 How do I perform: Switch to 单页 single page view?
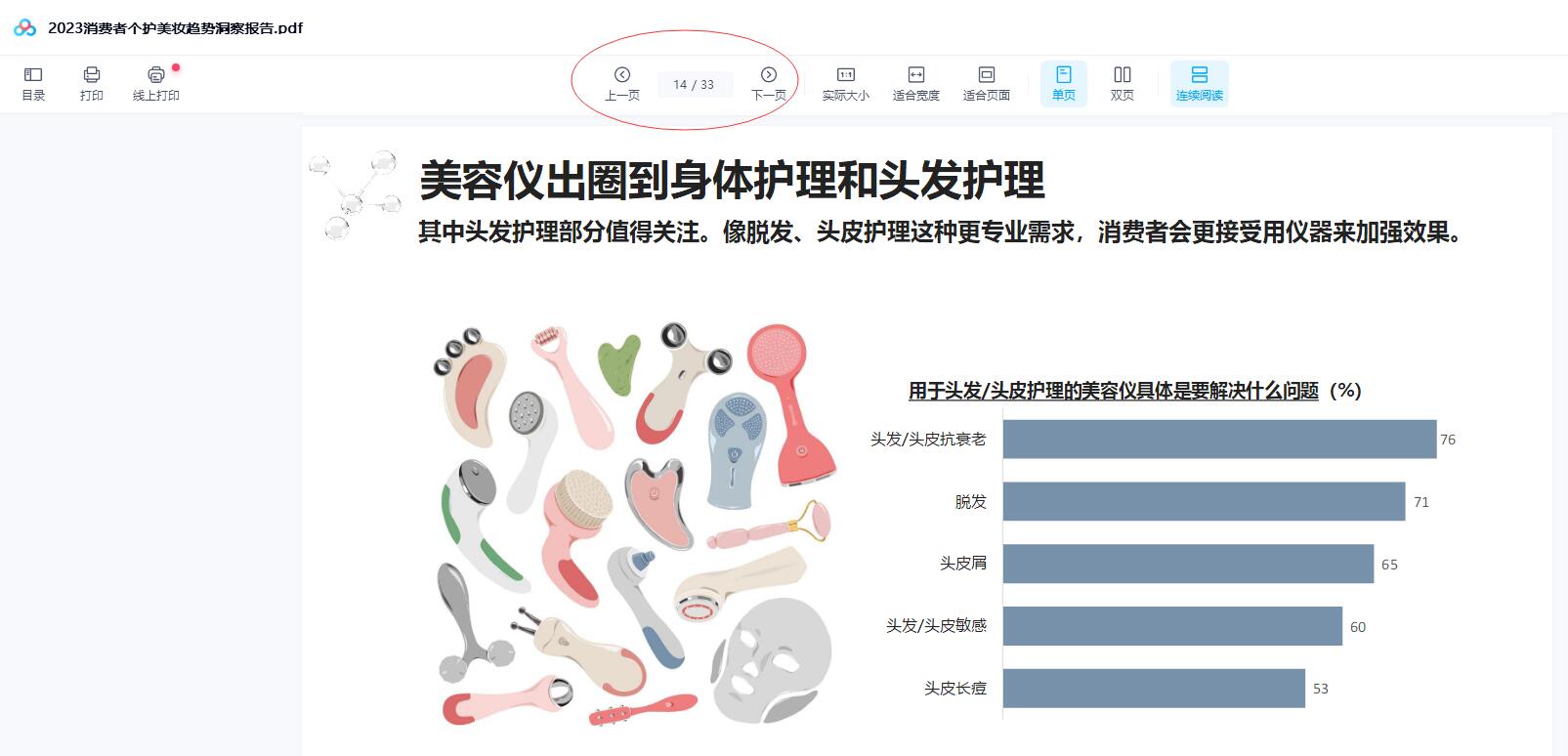[1064, 83]
